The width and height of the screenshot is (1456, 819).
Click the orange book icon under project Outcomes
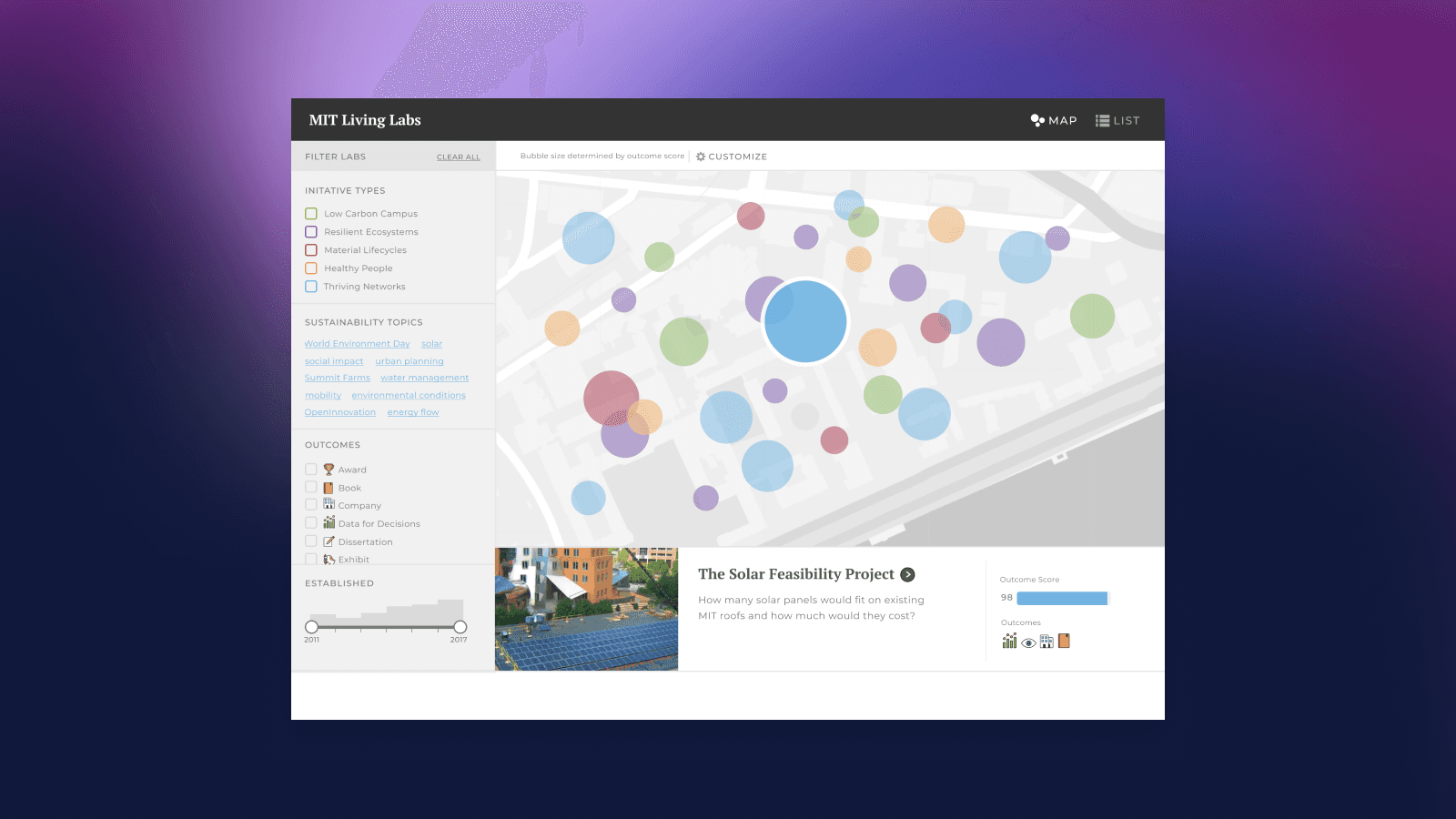1064,641
